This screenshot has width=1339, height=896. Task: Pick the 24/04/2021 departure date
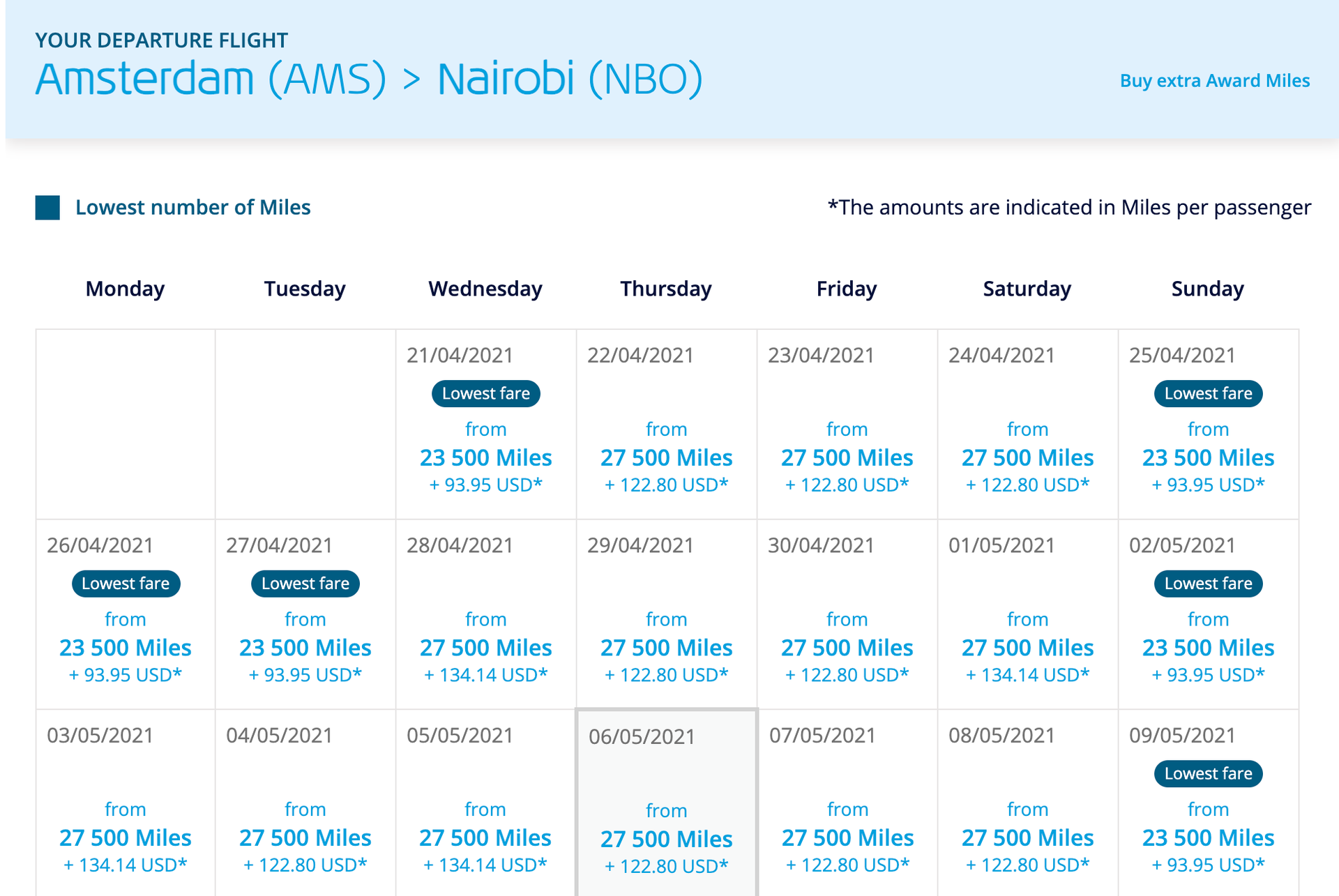1027,424
